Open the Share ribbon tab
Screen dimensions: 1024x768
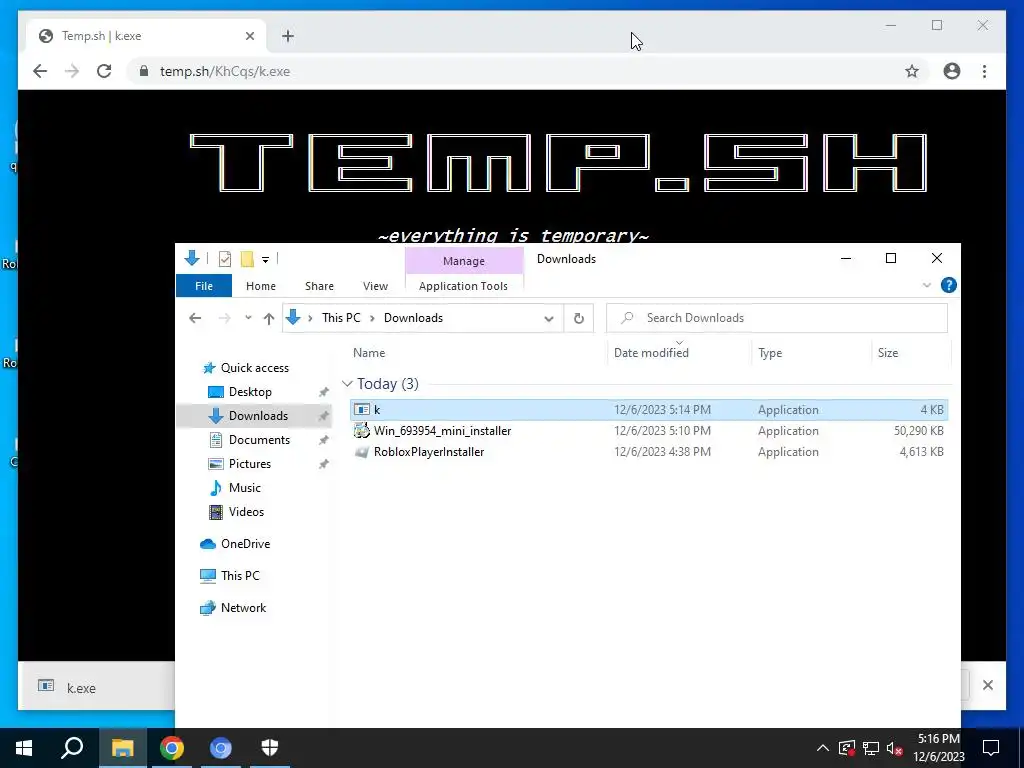pos(319,286)
